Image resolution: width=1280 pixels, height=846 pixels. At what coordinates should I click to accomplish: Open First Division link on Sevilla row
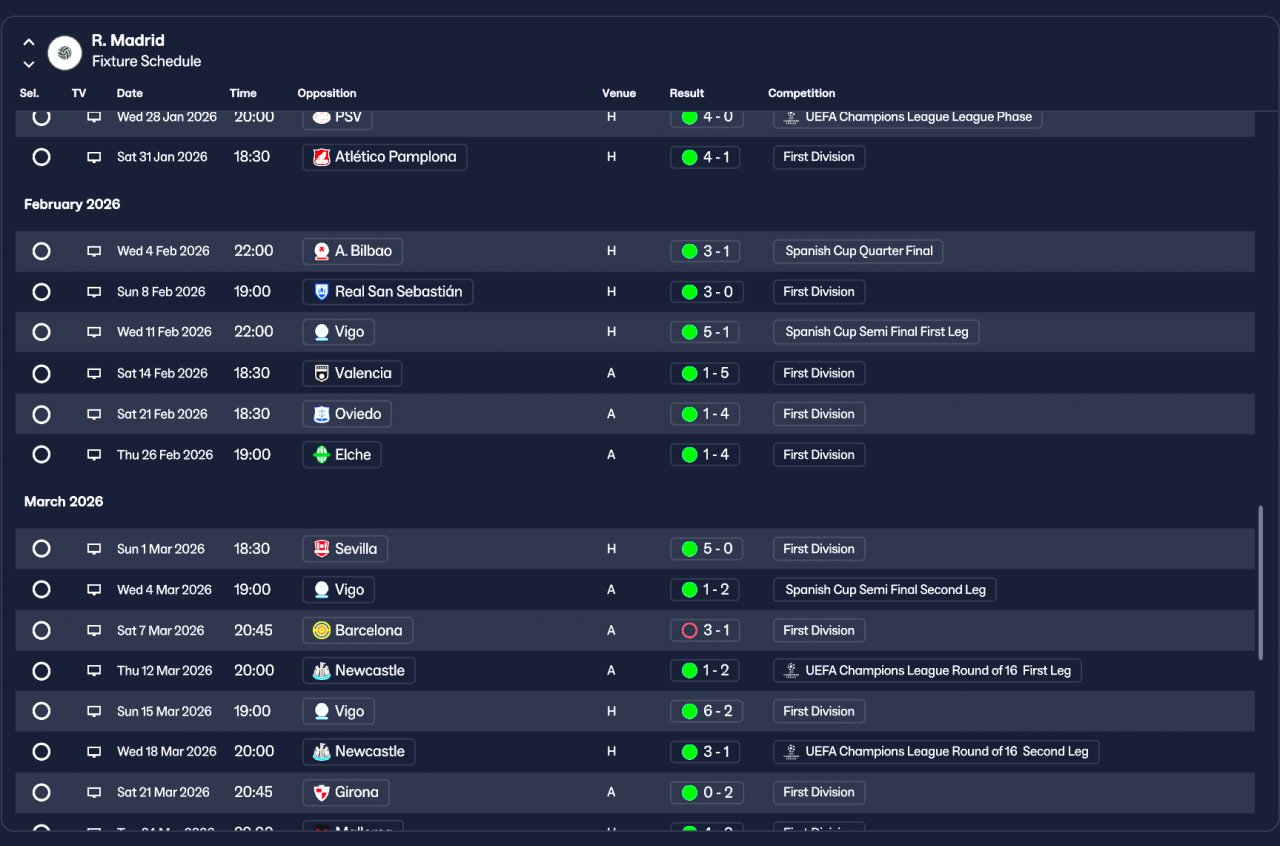pyautogui.click(x=819, y=549)
